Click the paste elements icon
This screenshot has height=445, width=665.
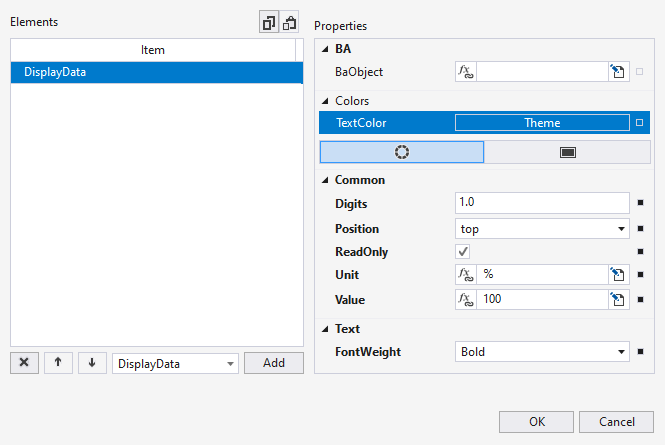coord(290,23)
